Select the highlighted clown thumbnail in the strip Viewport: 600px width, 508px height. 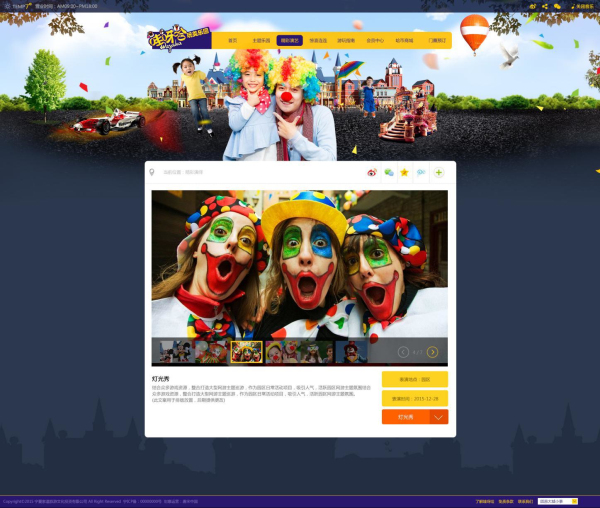(x=246, y=352)
